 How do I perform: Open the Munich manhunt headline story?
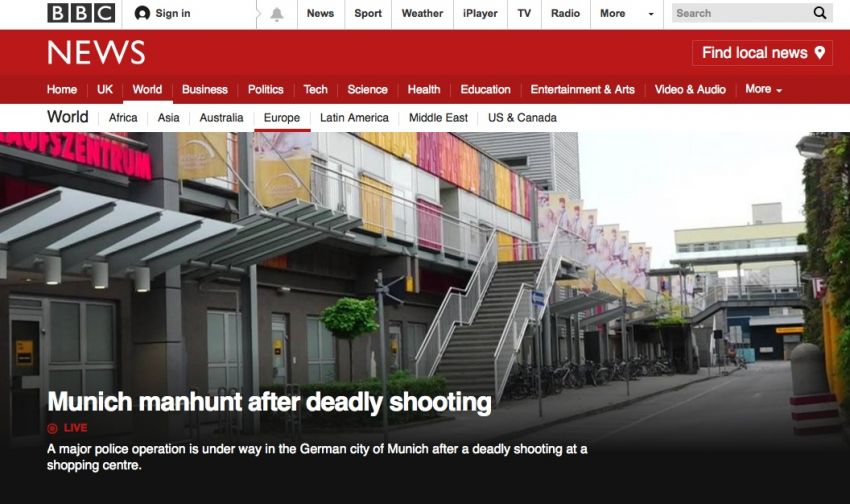tap(269, 402)
